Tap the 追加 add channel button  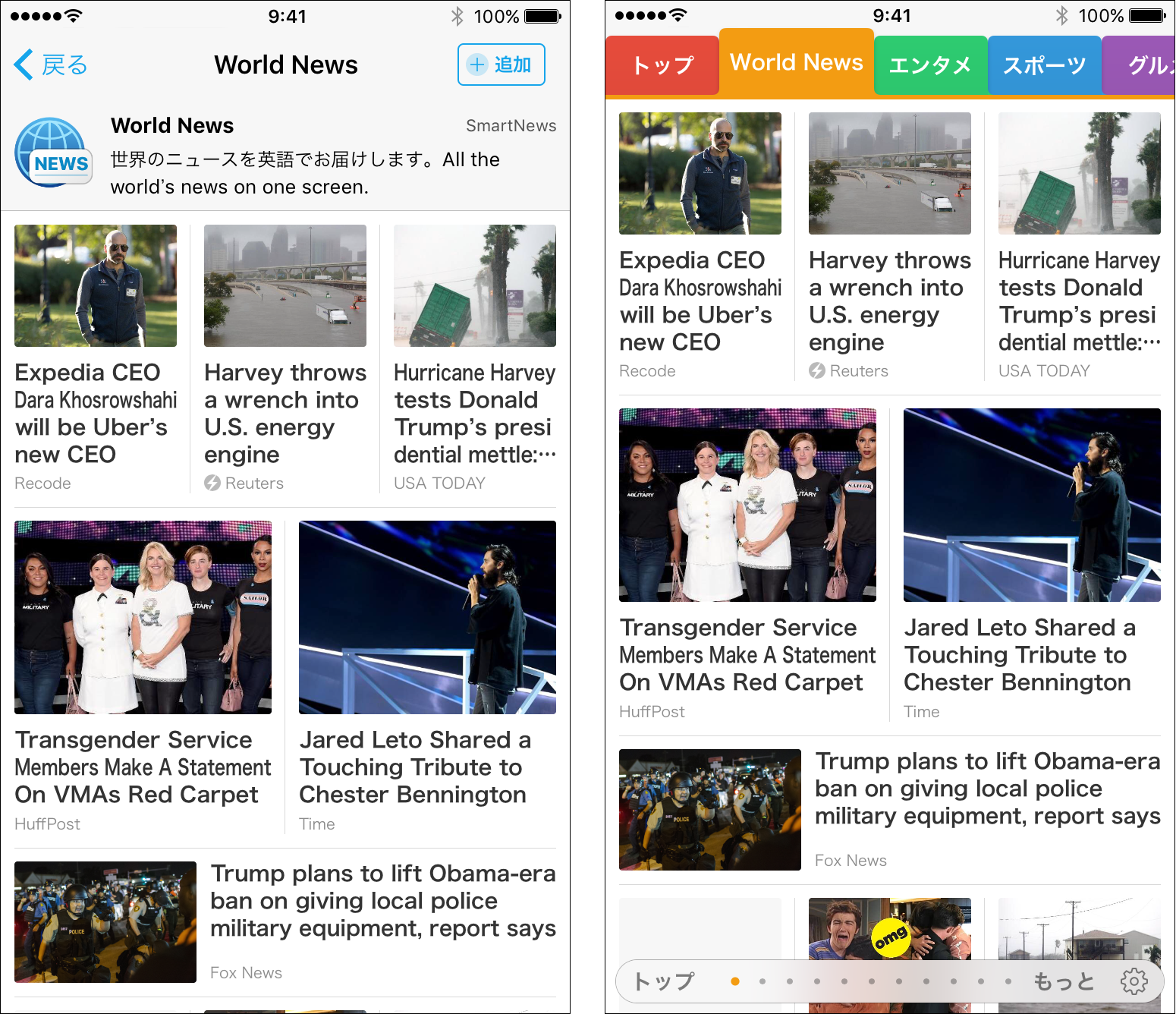[x=501, y=65]
